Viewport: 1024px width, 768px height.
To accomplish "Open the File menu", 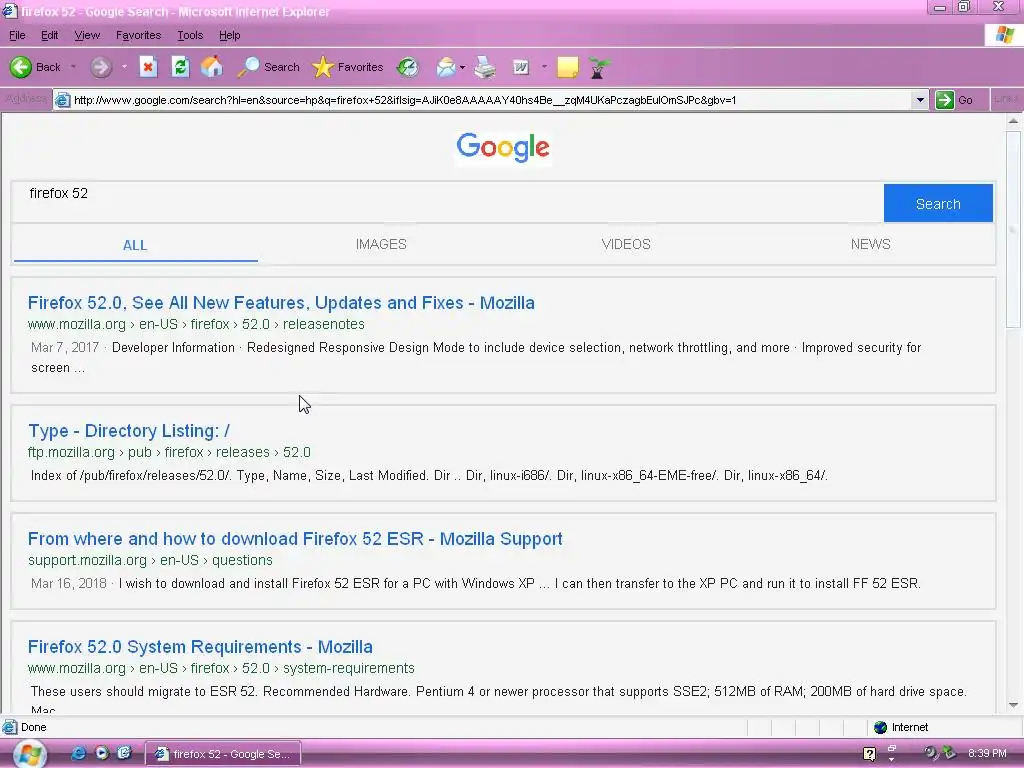I will pyautogui.click(x=18, y=35).
